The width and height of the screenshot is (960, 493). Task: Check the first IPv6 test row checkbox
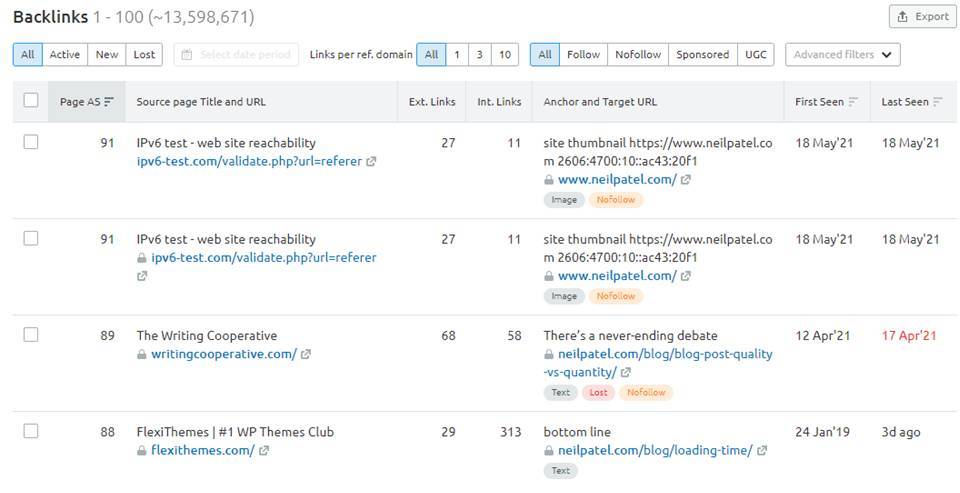coord(31,142)
